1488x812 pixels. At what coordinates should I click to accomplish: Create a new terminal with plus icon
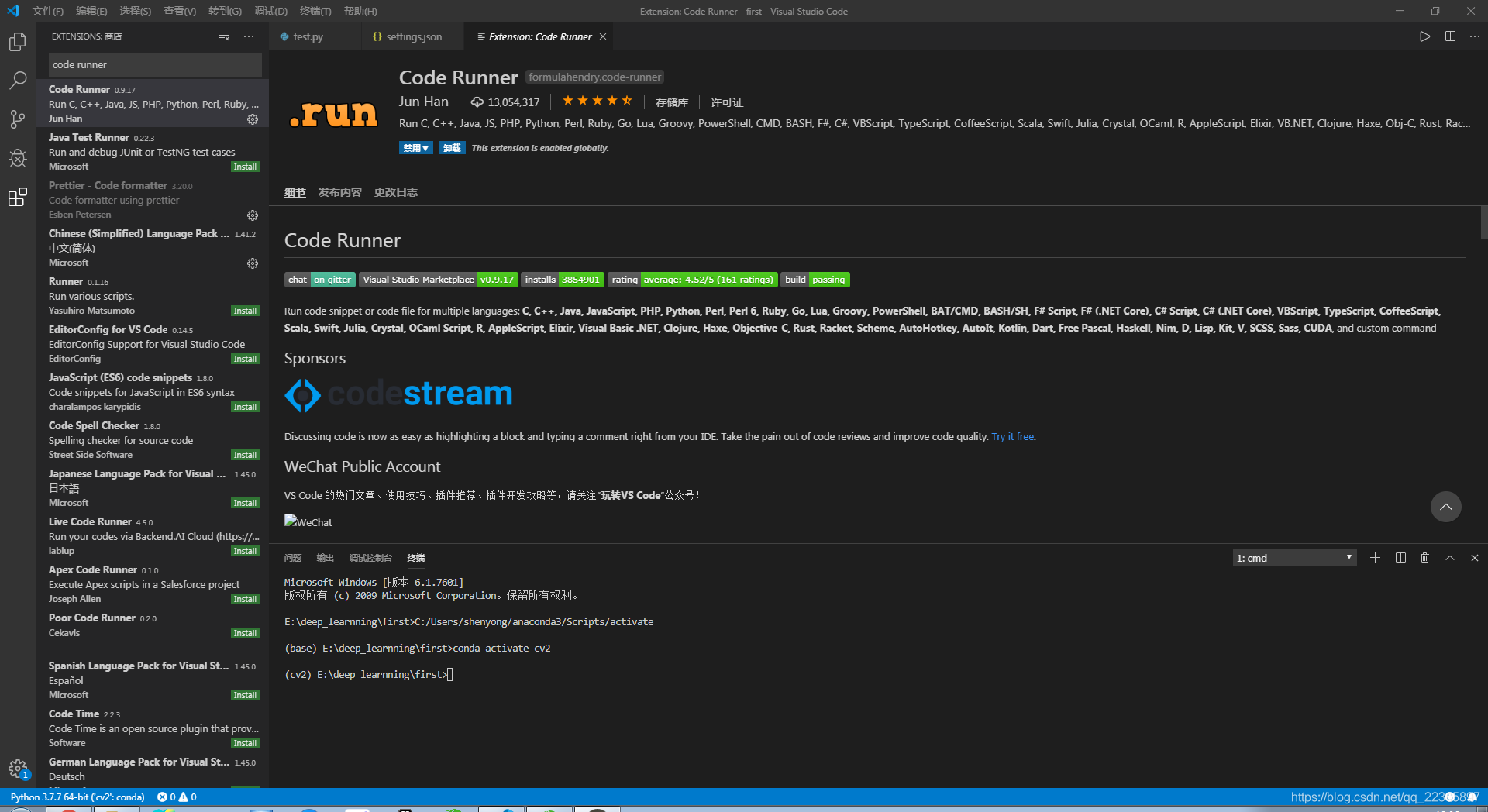(1375, 558)
